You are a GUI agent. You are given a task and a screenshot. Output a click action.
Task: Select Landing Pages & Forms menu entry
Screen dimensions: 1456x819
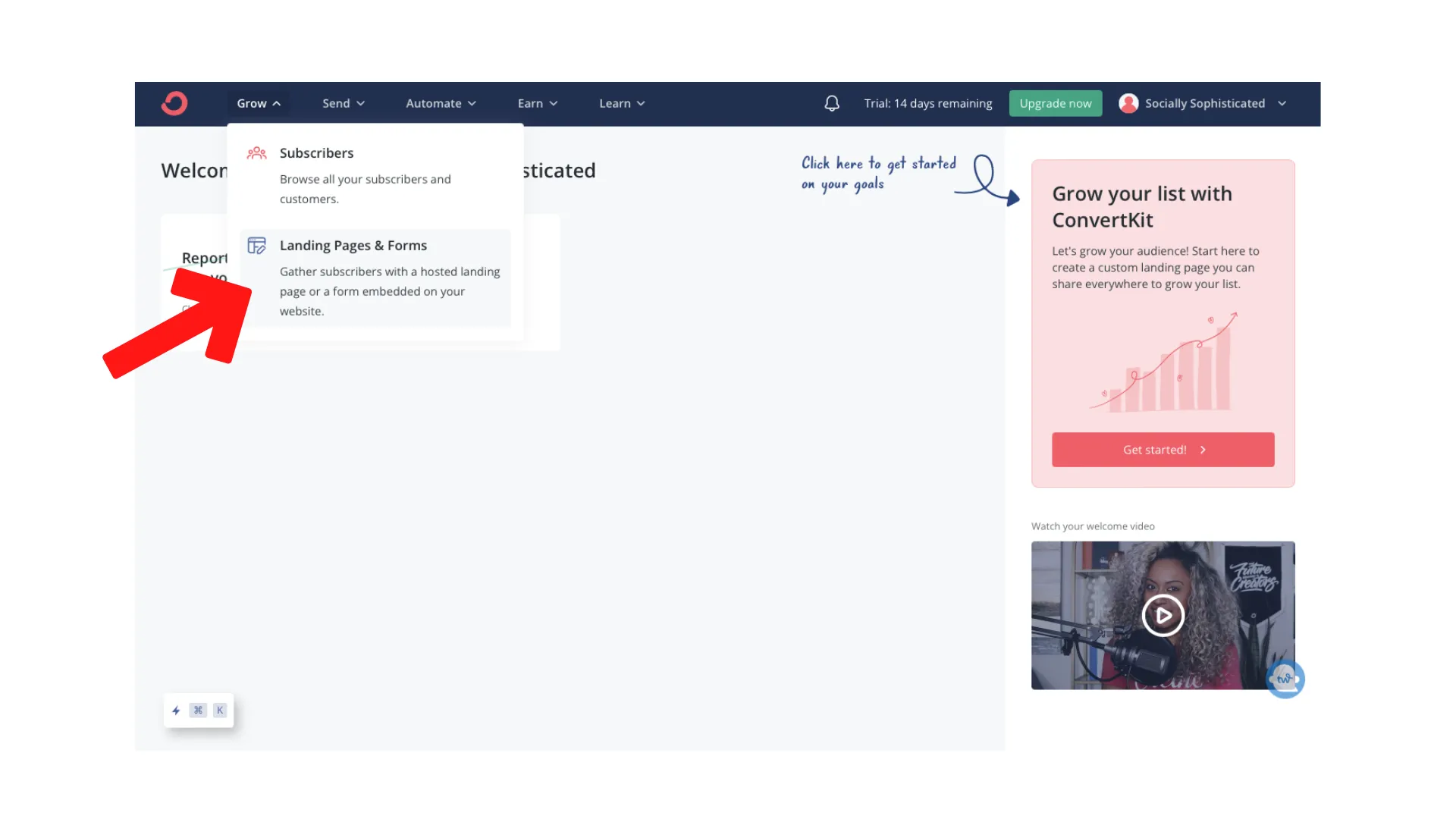point(375,278)
